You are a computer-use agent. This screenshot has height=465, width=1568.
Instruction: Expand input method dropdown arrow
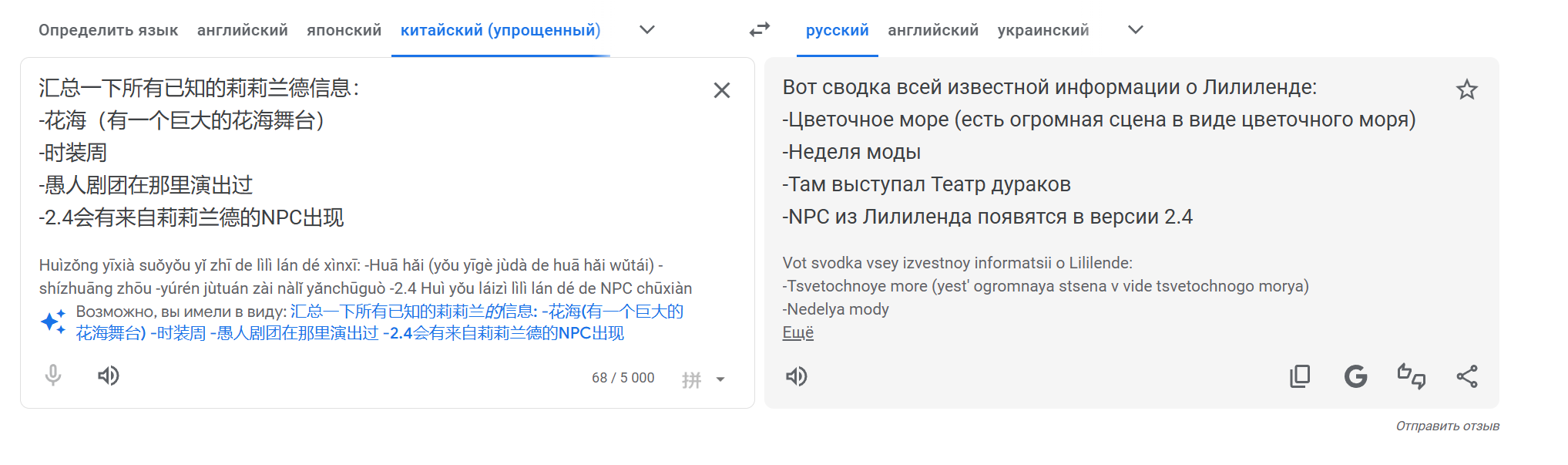click(x=720, y=379)
